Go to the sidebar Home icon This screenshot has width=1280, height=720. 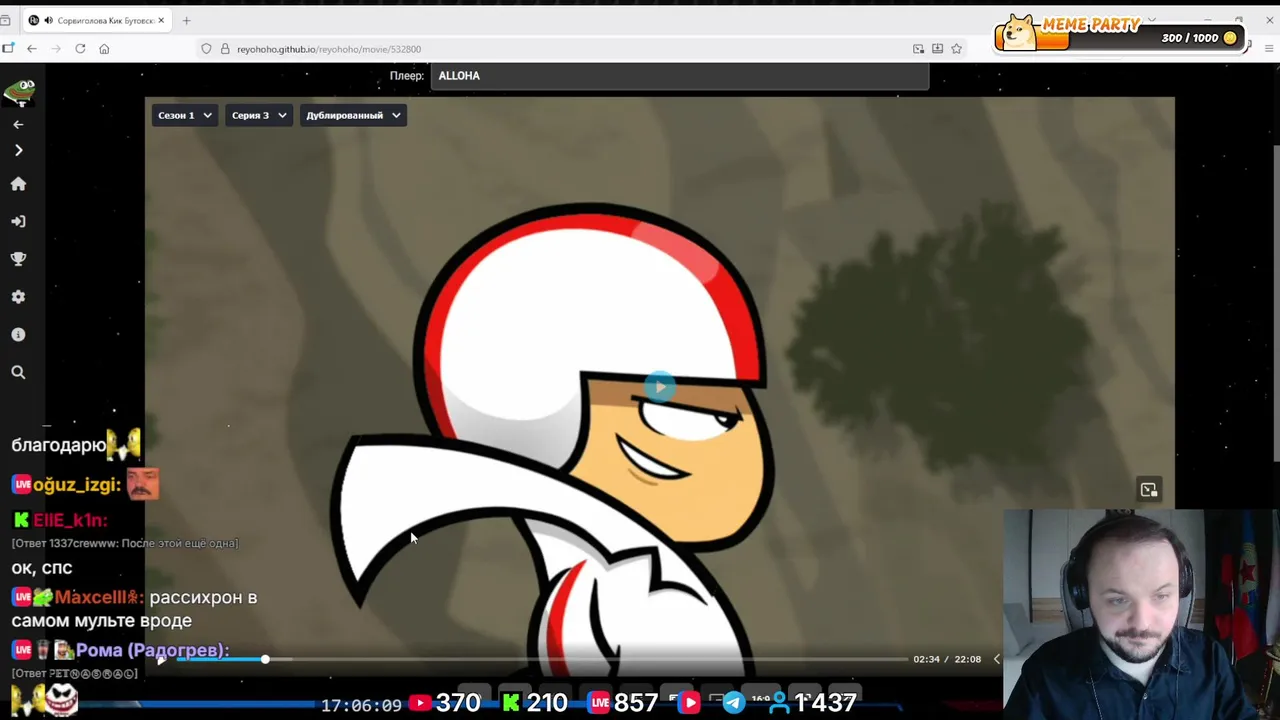click(18, 184)
